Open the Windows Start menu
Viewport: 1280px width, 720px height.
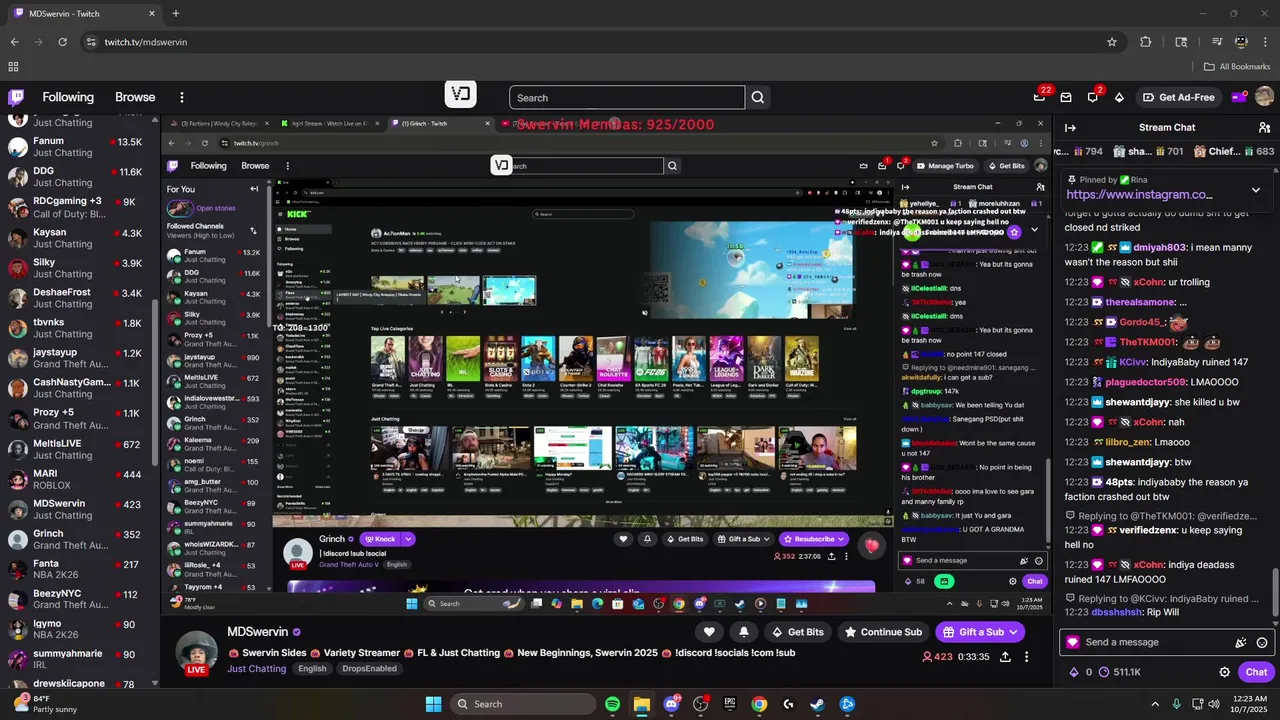click(434, 704)
